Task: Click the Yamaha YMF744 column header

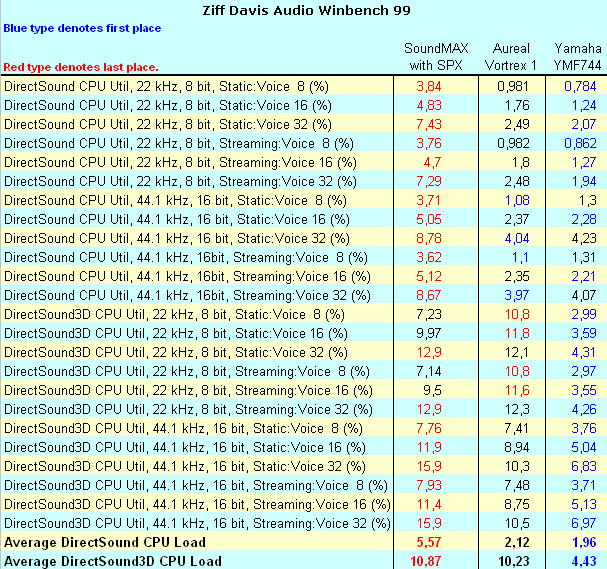Action: click(x=577, y=57)
